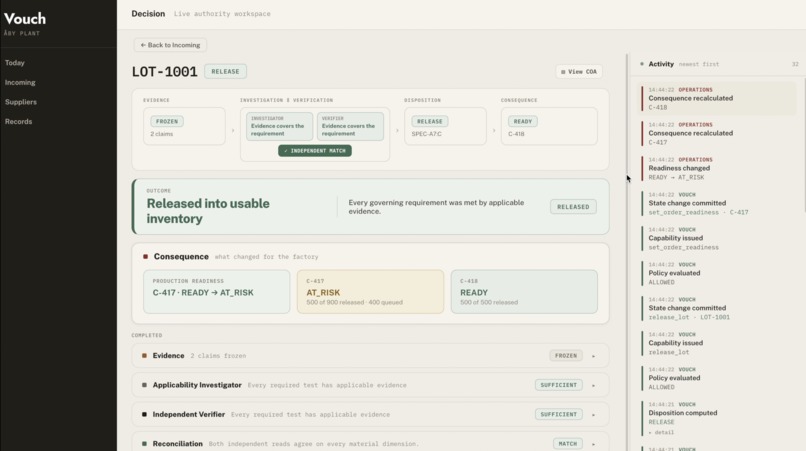Image resolution: width=806 pixels, height=451 pixels.
Task: Open the C-417 AT_RISK card
Action: tap(370, 292)
